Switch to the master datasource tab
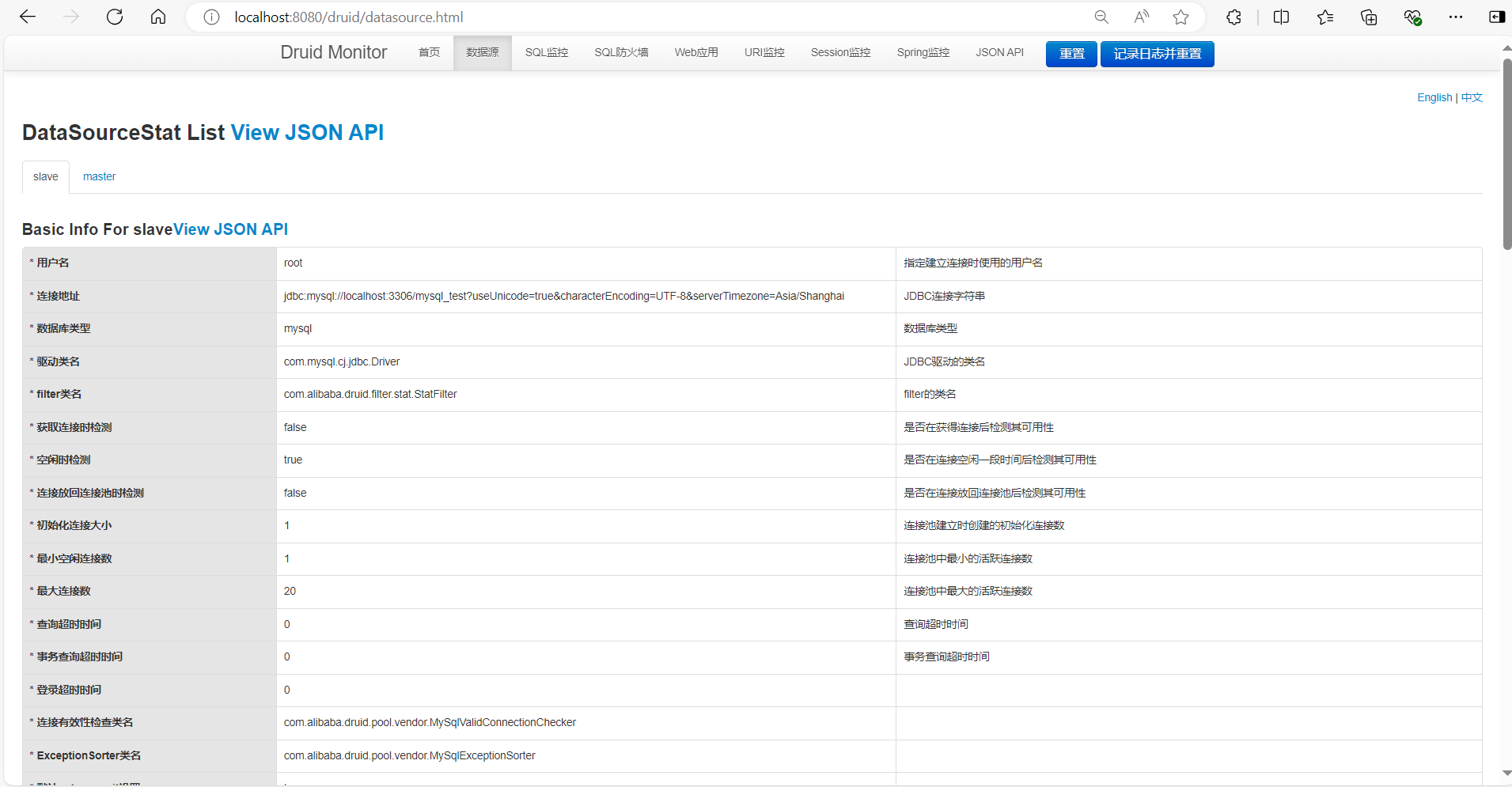This screenshot has width=1512, height=787. [x=100, y=176]
